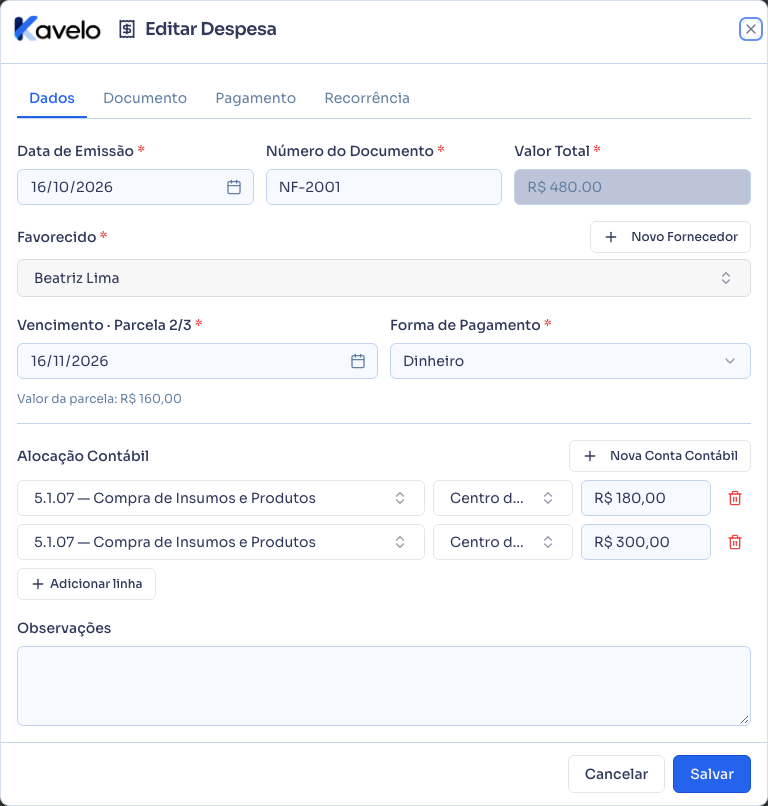Open account dropdown in R$ 180,00 row
Screen dimensions: 768x806
(x=221, y=498)
